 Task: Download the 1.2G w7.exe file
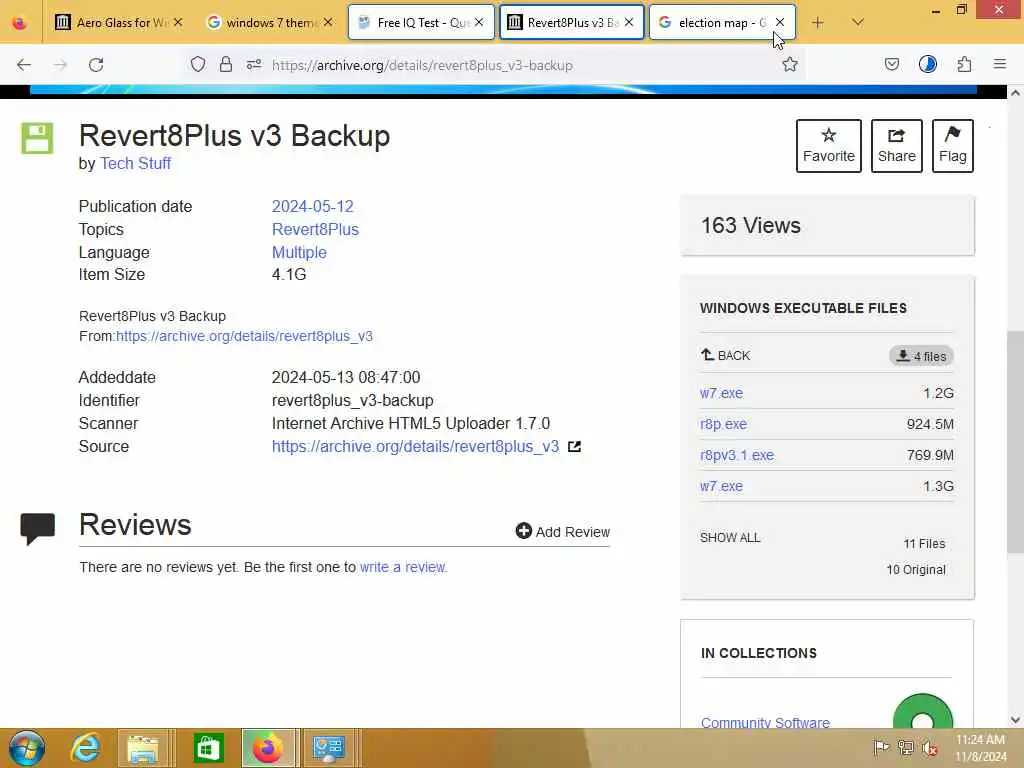[x=721, y=393]
